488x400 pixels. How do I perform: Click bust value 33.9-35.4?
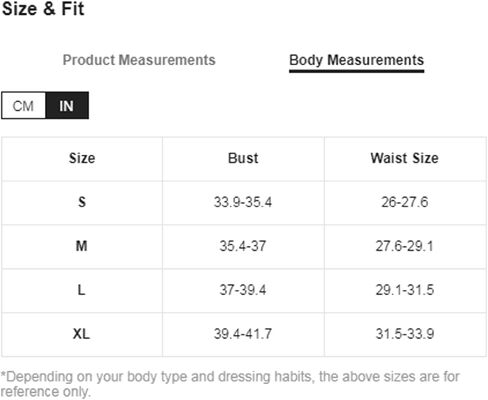coord(243,202)
